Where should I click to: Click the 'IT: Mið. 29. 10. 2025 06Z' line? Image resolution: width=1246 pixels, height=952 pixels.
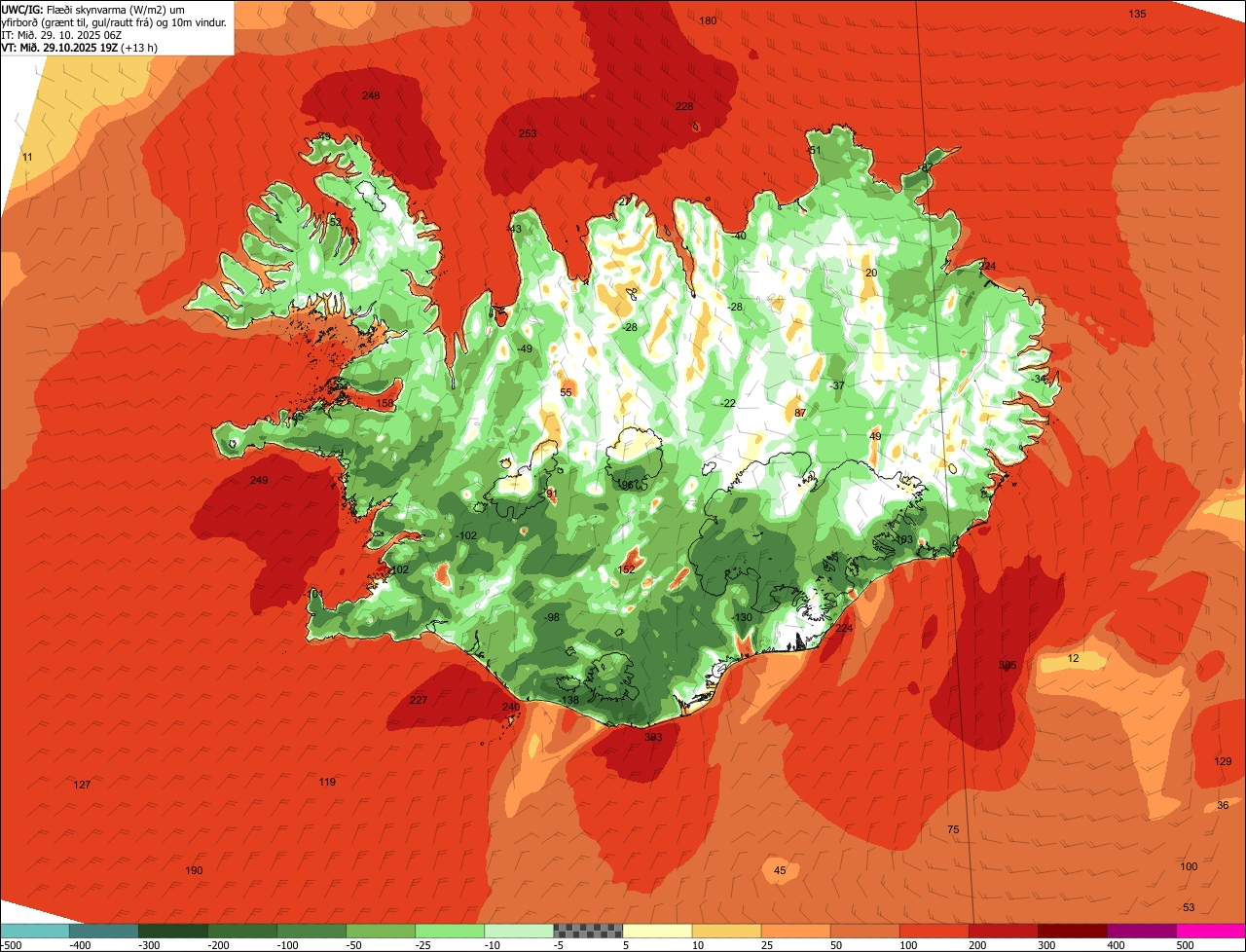tap(60, 34)
